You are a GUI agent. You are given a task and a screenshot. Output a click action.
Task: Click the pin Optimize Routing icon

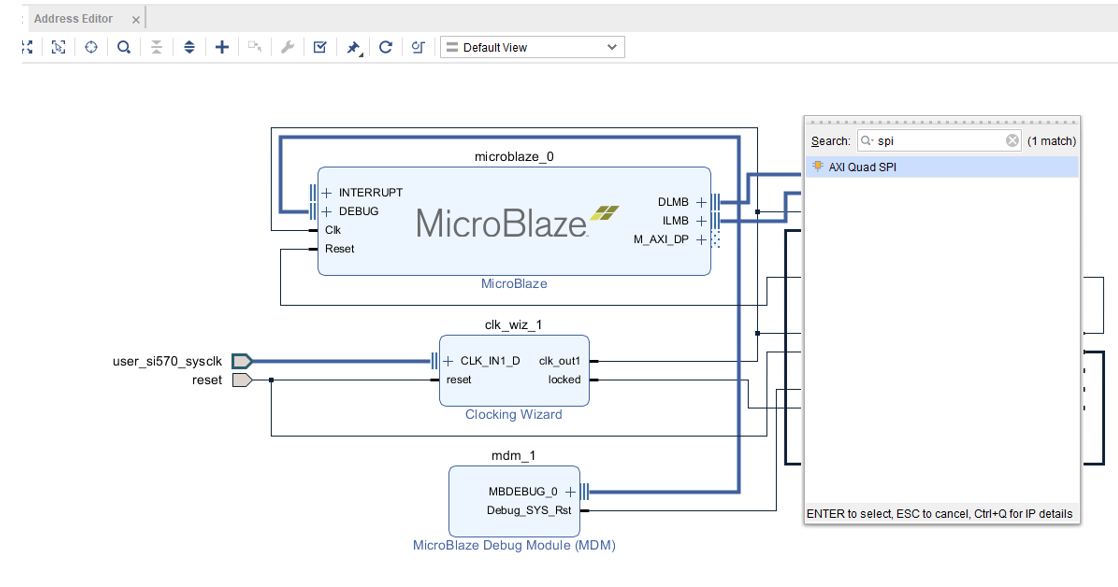(353, 47)
